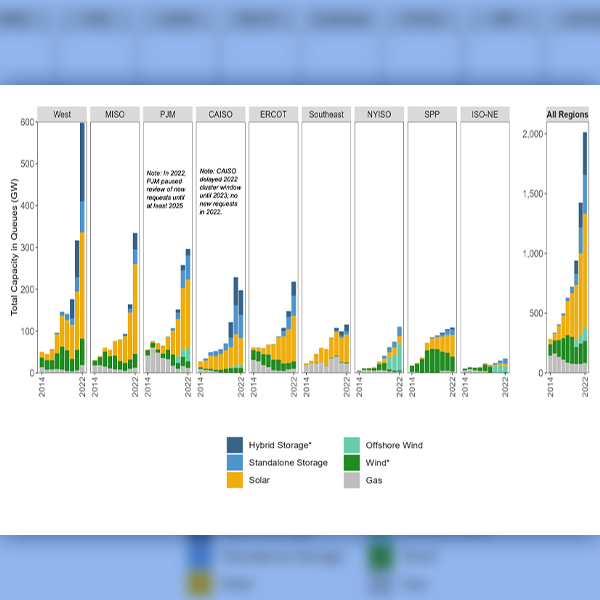Click the PJM paused review note text
This screenshot has height=600, width=600.
point(168,188)
